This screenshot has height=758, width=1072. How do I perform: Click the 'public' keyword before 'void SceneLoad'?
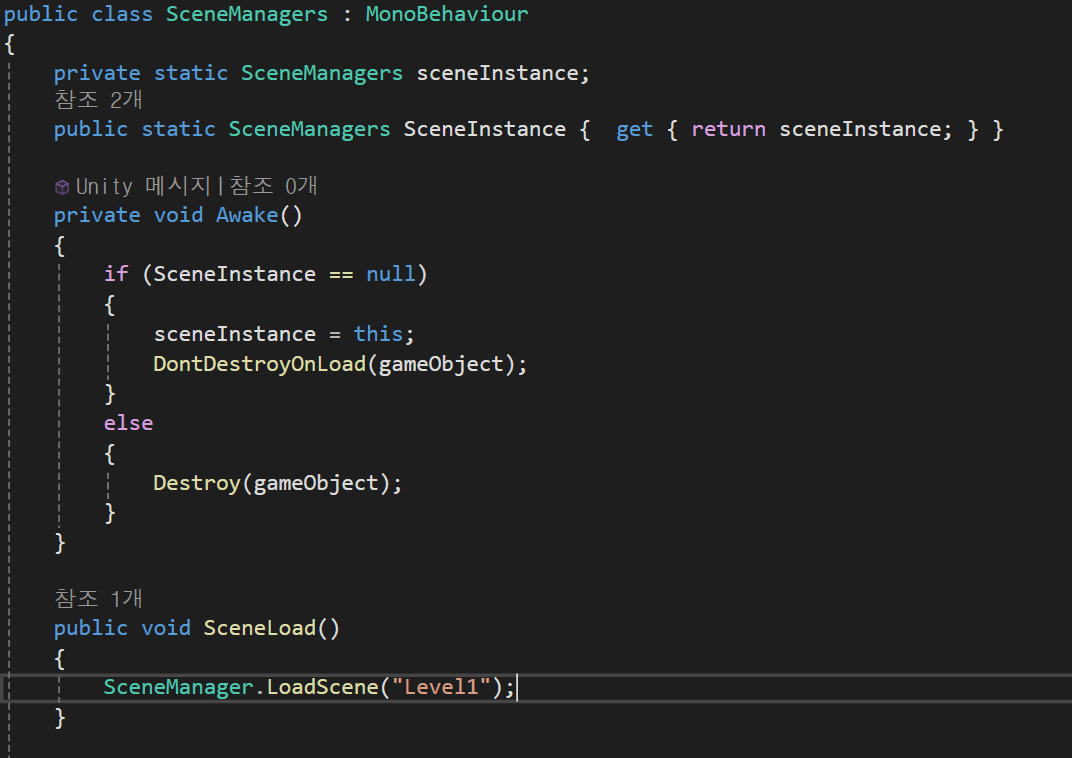[x=91, y=629]
